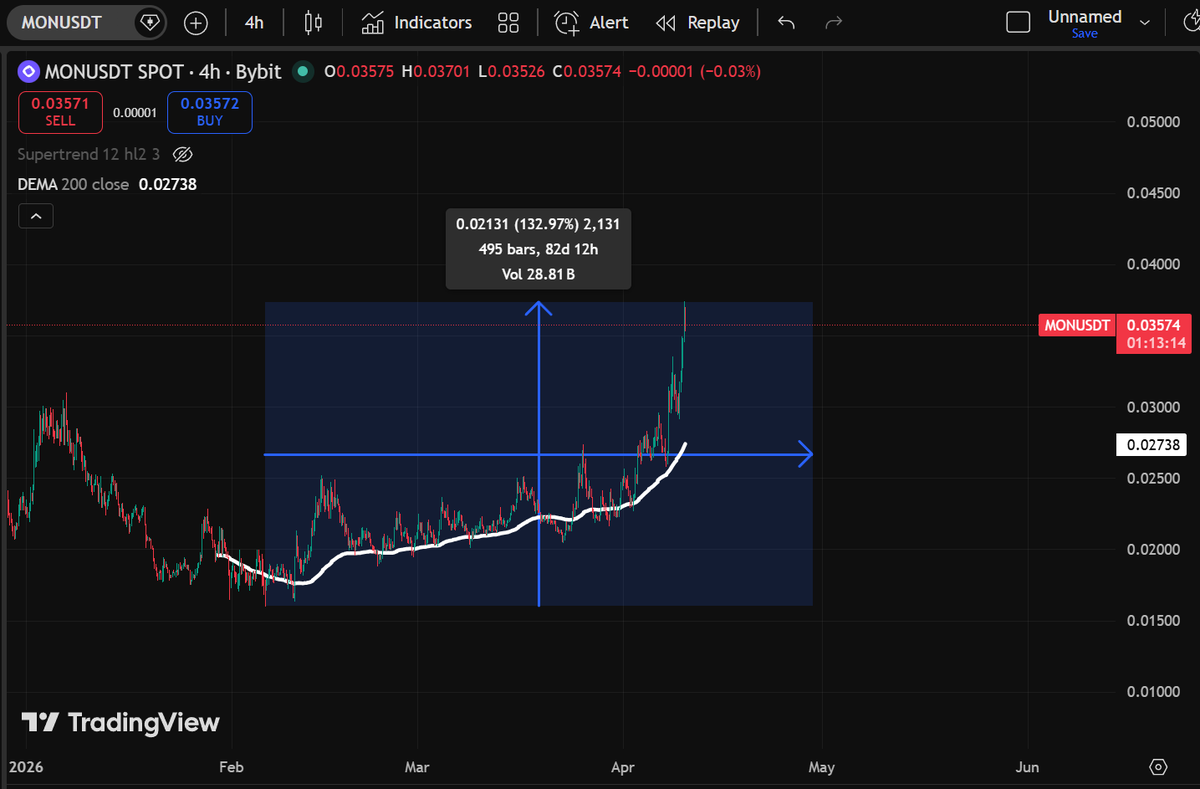Click the 2026 label on time axis
Screen dimensions: 1200x789
[x=25, y=767]
